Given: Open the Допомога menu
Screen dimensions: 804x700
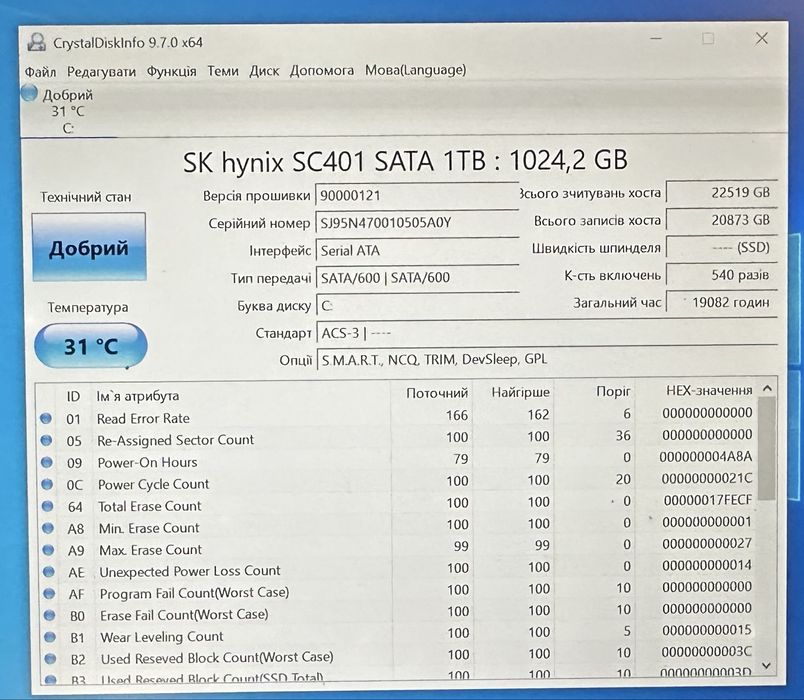Looking at the screenshot, I should click(321, 70).
